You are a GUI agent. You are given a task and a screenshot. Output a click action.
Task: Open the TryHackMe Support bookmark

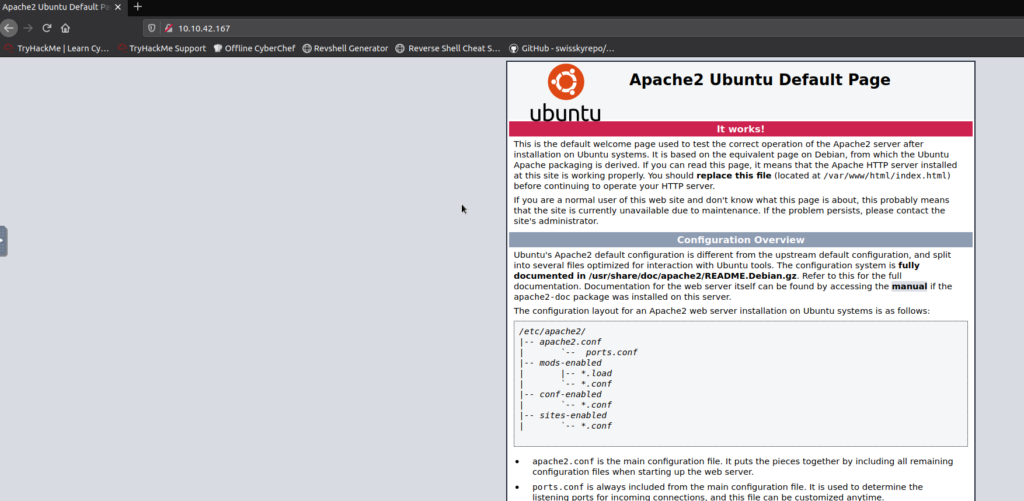point(161,48)
